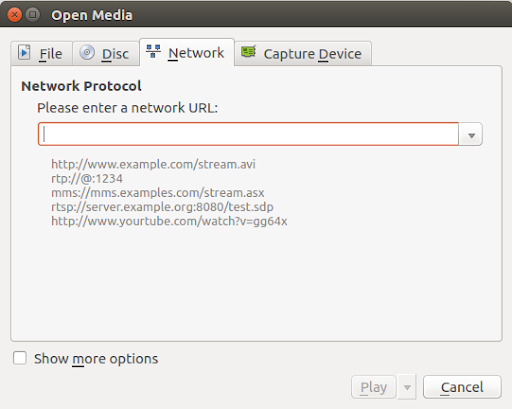This screenshot has height=409, width=512.
Task: Switch to the File tab
Action: click(41, 53)
